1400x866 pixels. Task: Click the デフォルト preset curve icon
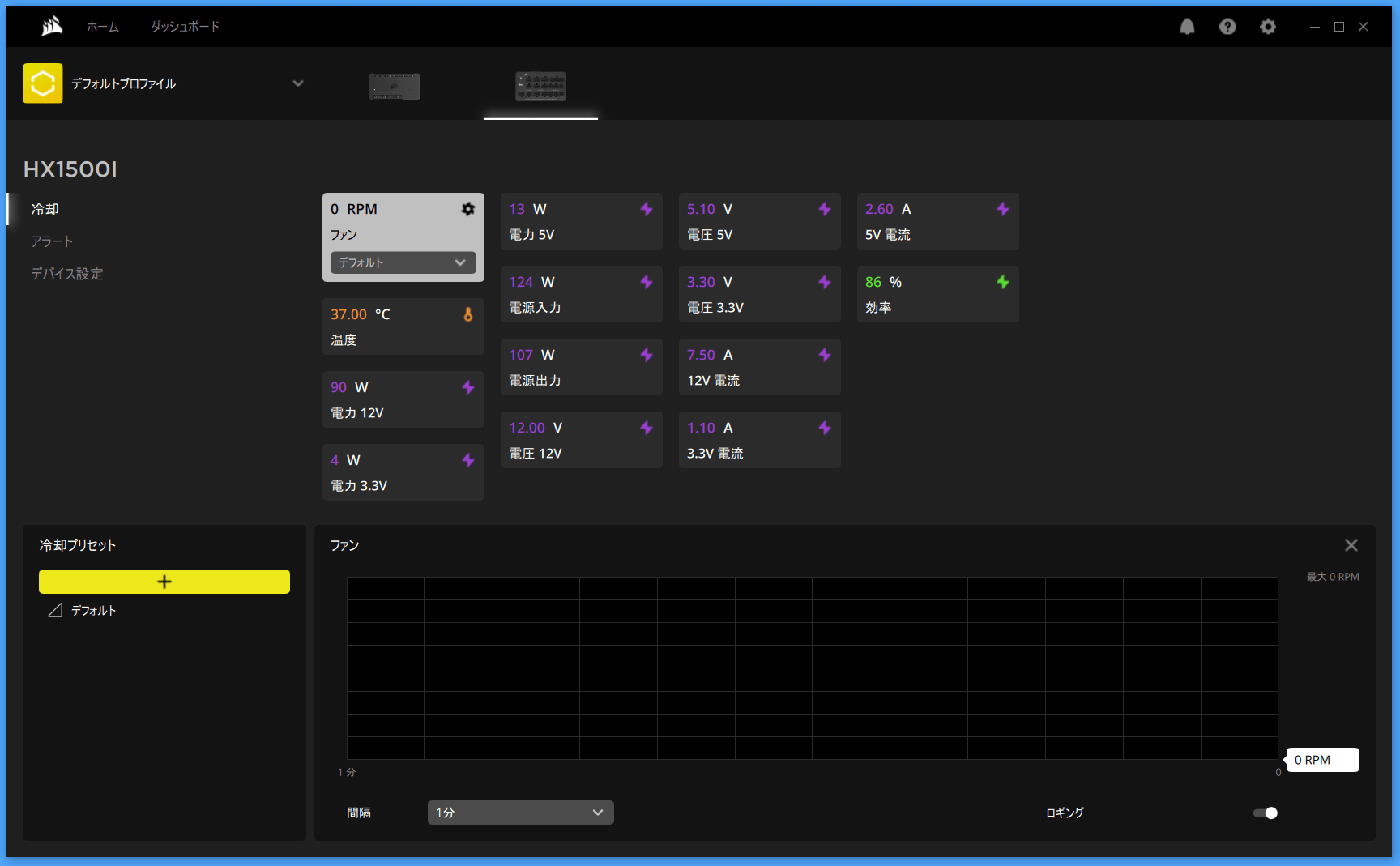coord(55,611)
